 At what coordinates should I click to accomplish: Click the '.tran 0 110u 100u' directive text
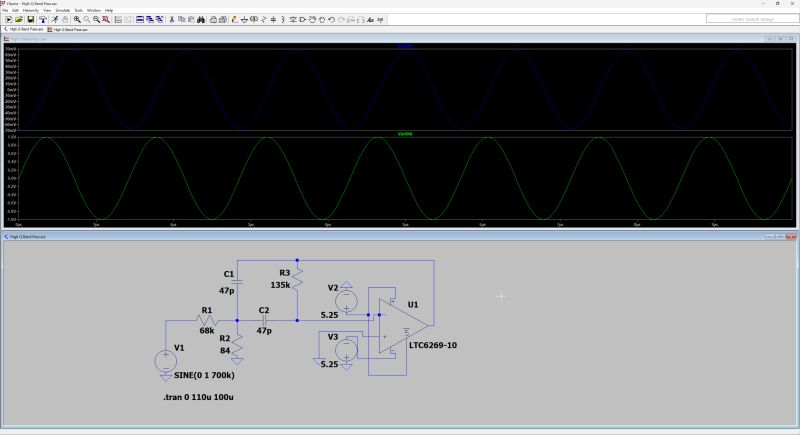point(198,397)
